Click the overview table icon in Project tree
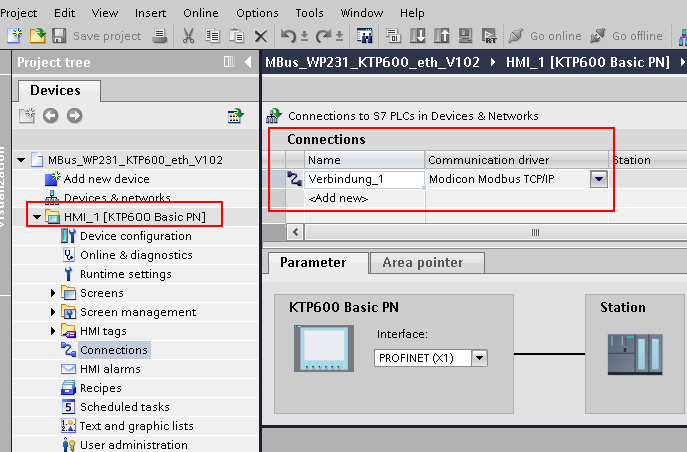Viewport: 687px width, 452px height. click(x=236, y=116)
